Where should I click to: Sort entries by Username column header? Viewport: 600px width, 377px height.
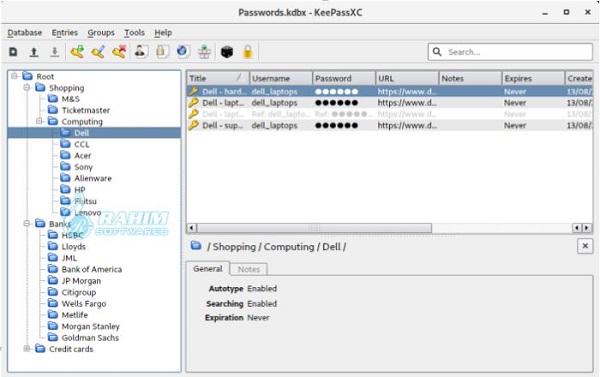pyautogui.click(x=281, y=78)
